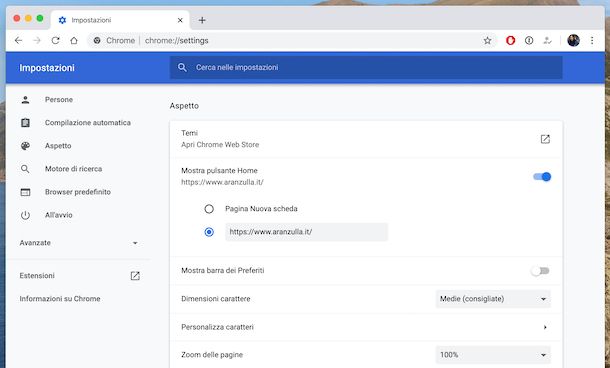
Task: Open the home page via Home icon
Action: (x=74, y=40)
